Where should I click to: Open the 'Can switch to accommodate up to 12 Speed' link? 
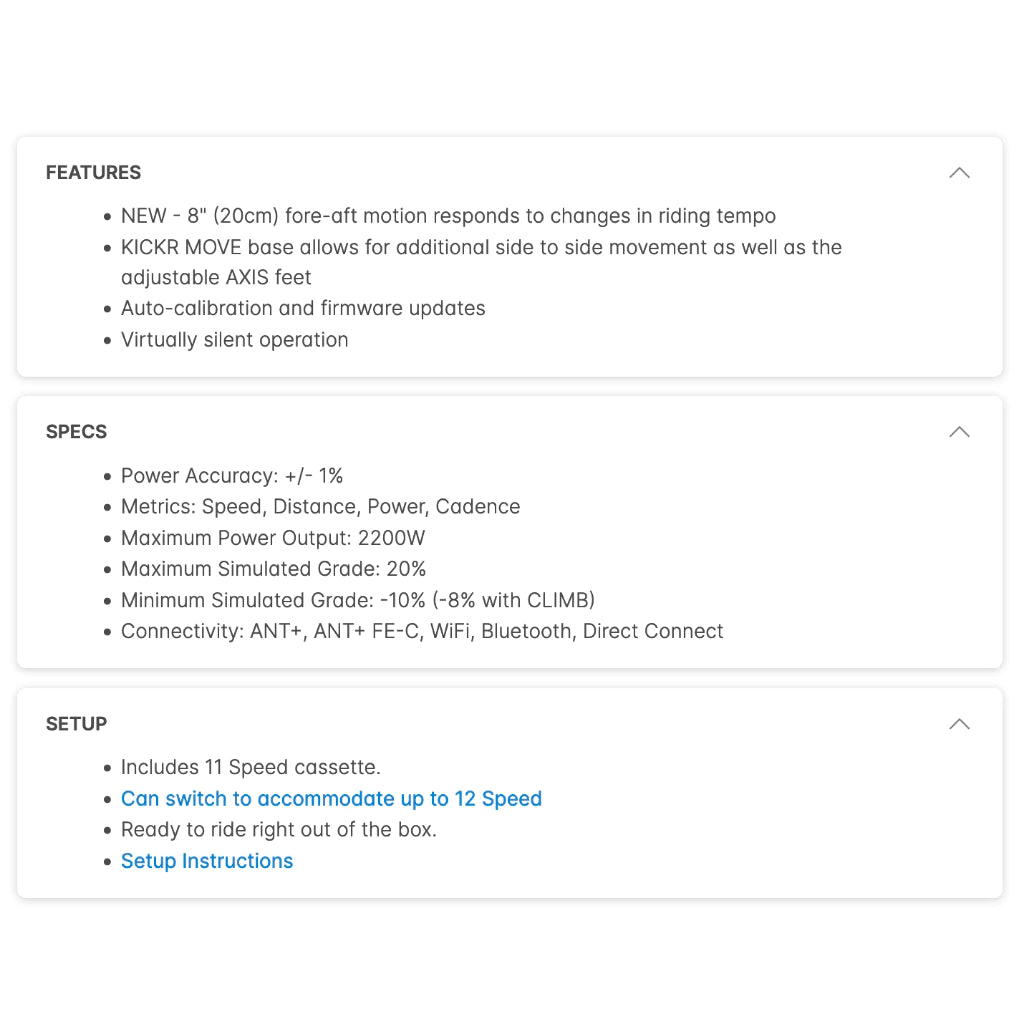[331, 799]
